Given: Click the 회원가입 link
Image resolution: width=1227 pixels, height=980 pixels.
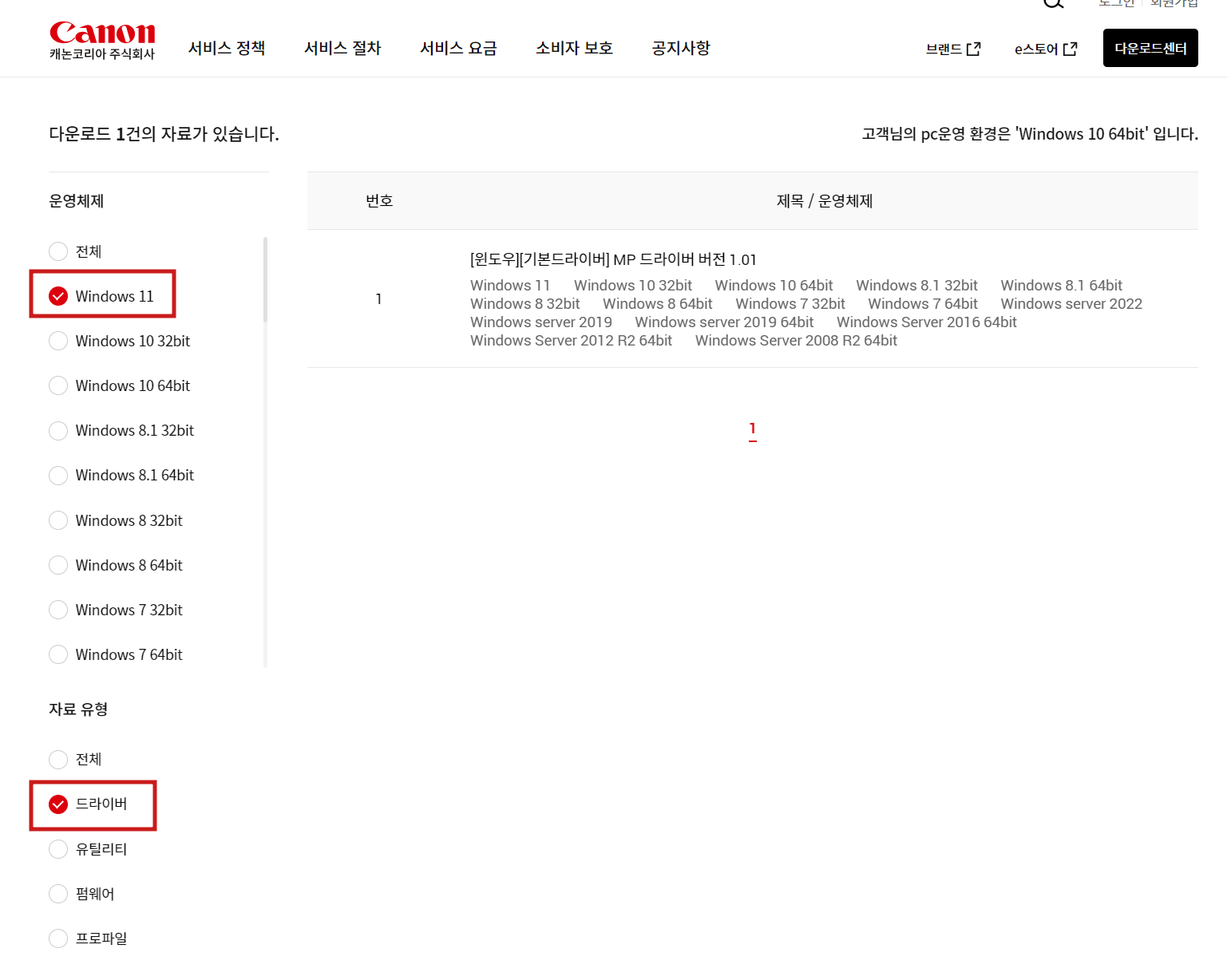Looking at the screenshot, I should (1173, 2).
